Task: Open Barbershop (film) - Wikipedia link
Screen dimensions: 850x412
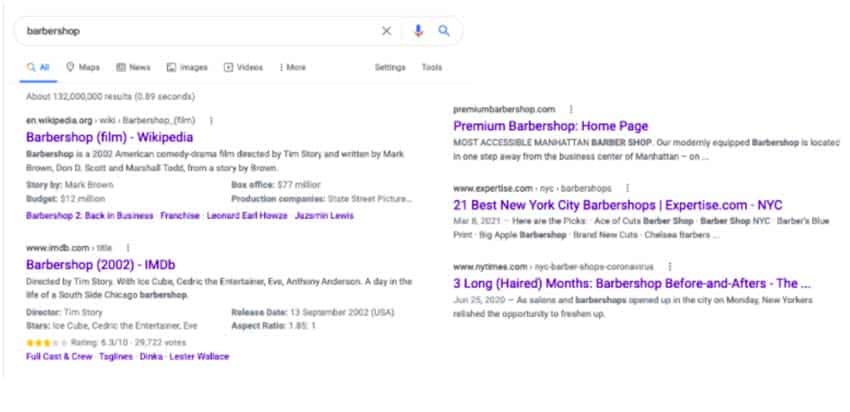Action: [110, 137]
